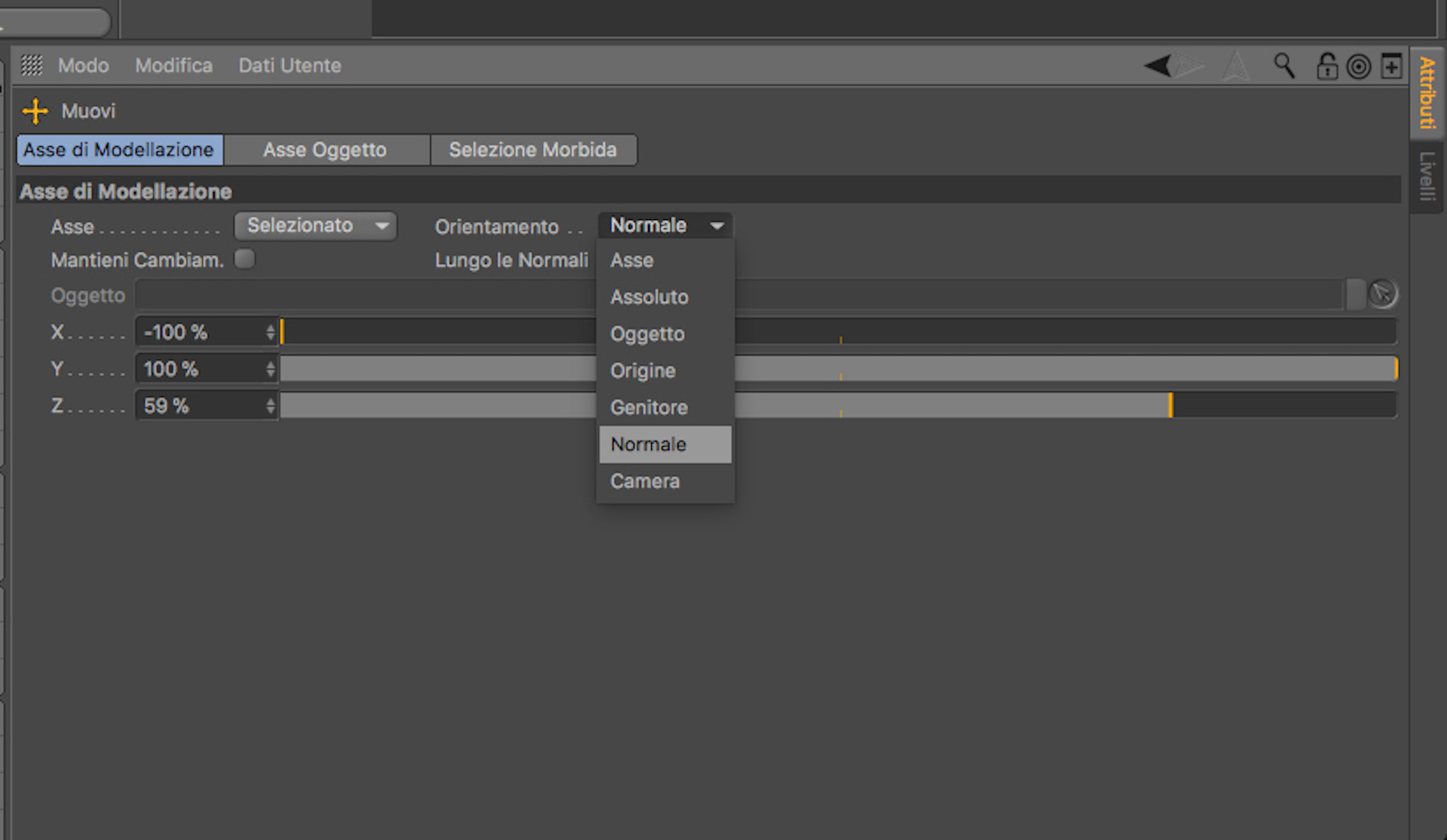Click the circular mode target icon
1447x840 pixels.
[x=1359, y=67]
